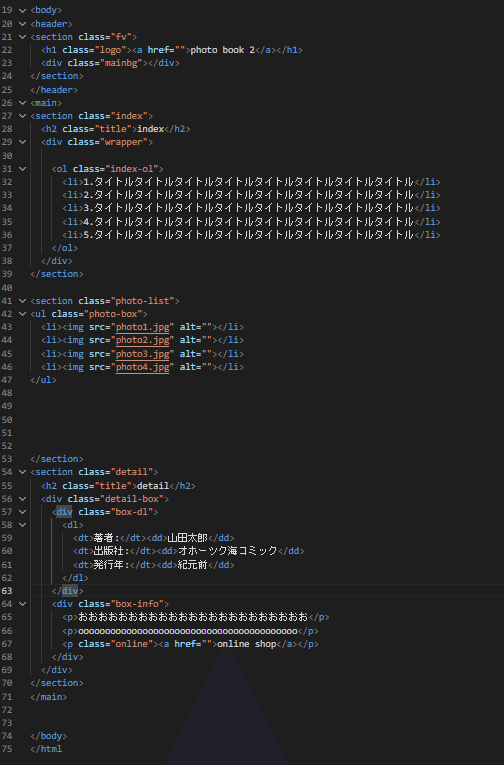
Task: Click the highlighted opening div on line 57
Action: pyautogui.click(x=64, y=512)
